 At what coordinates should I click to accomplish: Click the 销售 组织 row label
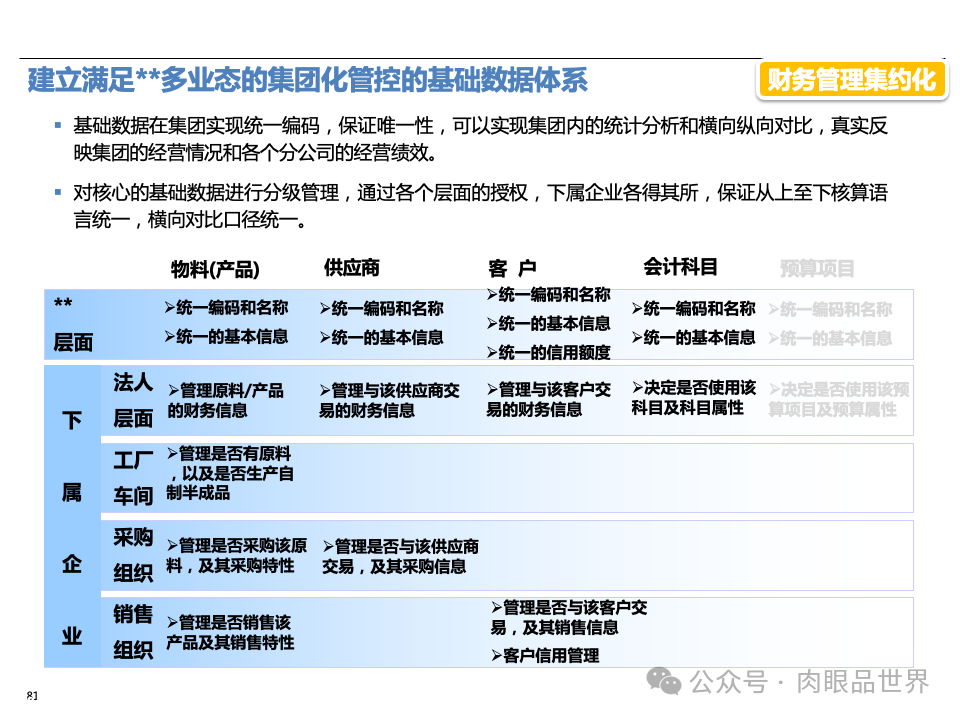132,632
